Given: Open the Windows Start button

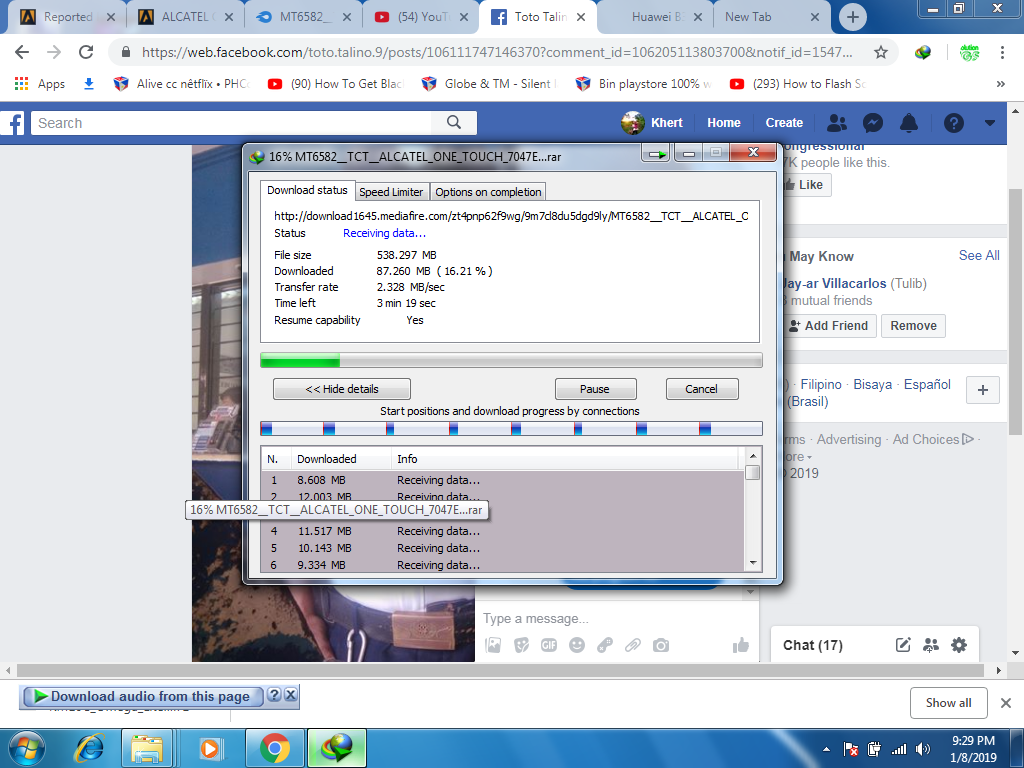Looking at the screenshot, I should [x=27, y=748].
